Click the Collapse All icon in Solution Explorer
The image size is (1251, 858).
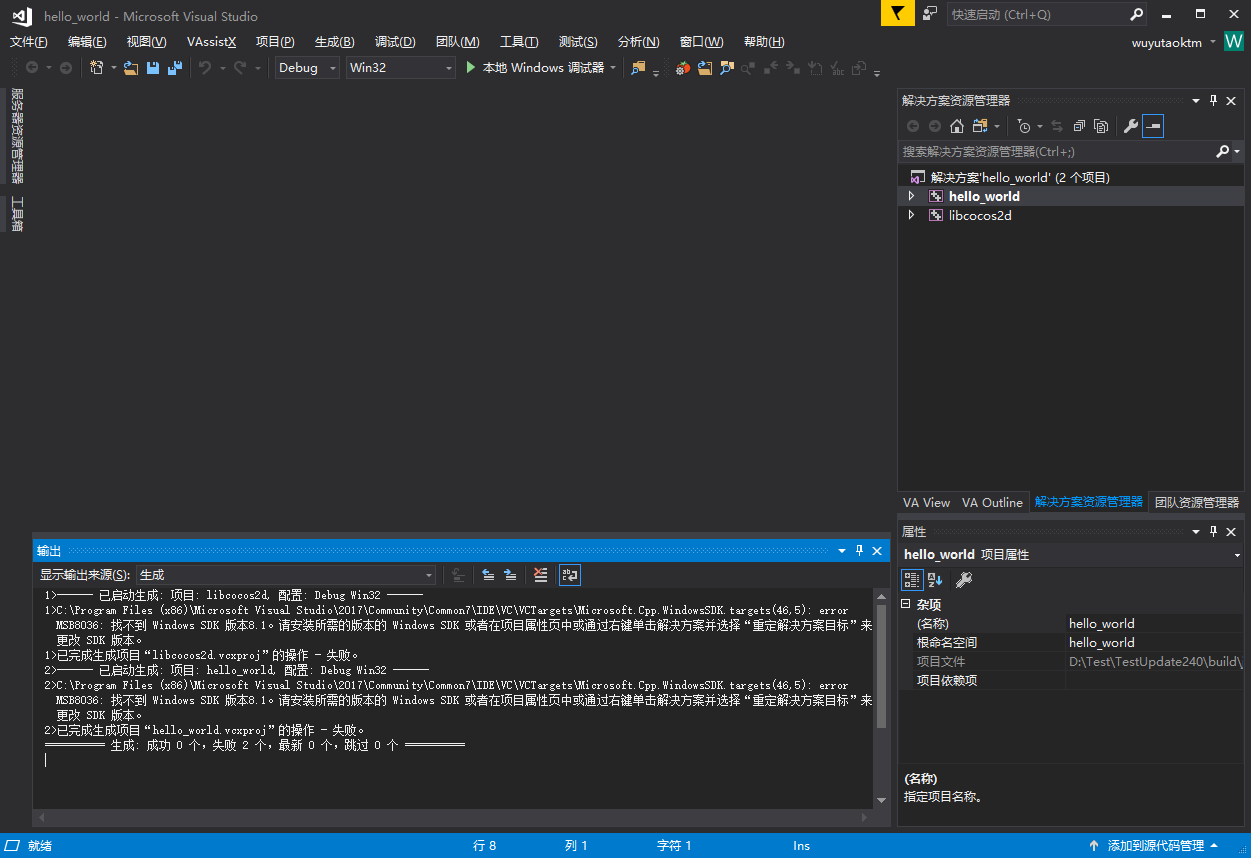coord(1079,126)
